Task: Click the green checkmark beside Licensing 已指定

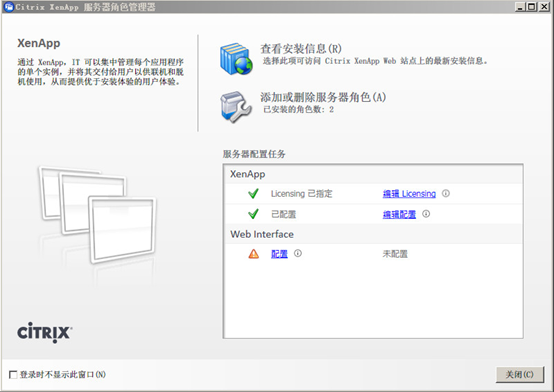Action: (253, 193)
